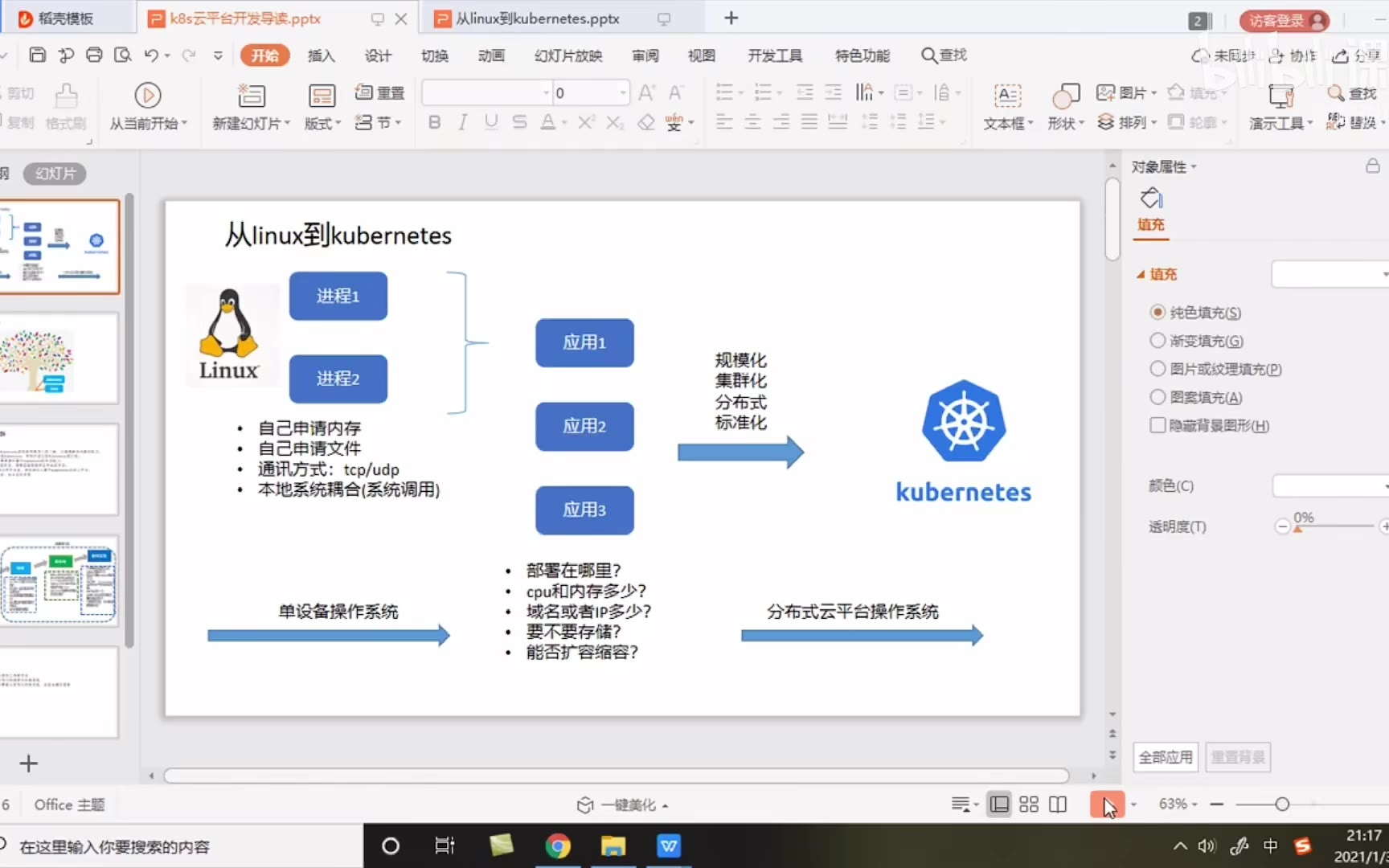This screenshot has height=868, width=1389.
Task: Click the Text Box (文本框) icon
Action: pyautogui.click(x=1007, y=96)
